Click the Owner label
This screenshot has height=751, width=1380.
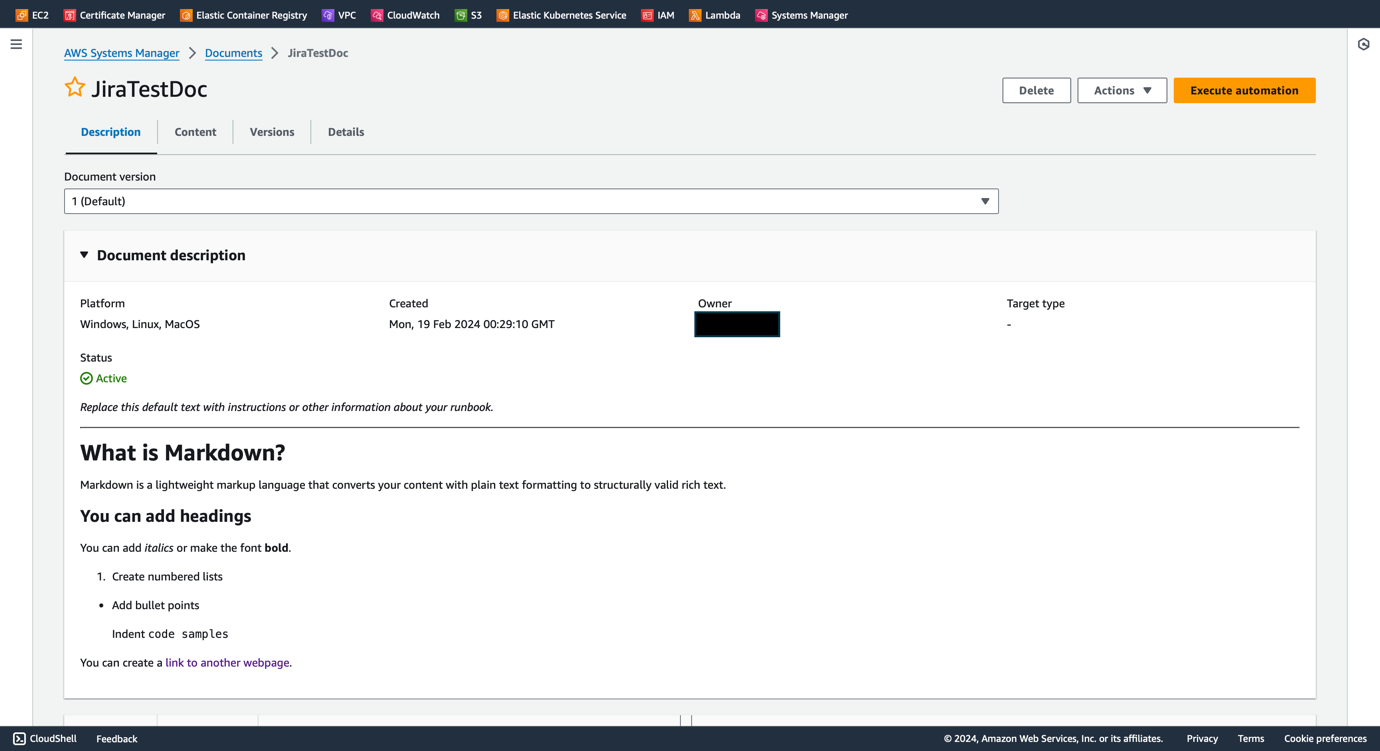714,303
